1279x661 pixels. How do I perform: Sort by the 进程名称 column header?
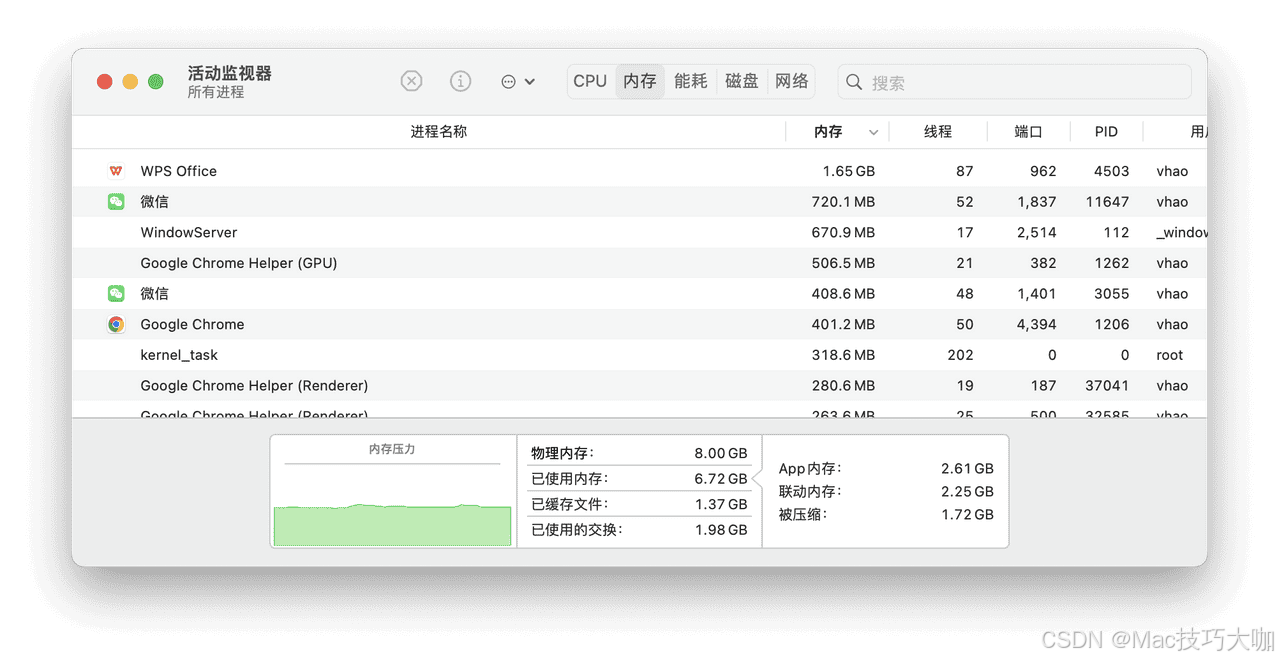click(x=439, y=132)
